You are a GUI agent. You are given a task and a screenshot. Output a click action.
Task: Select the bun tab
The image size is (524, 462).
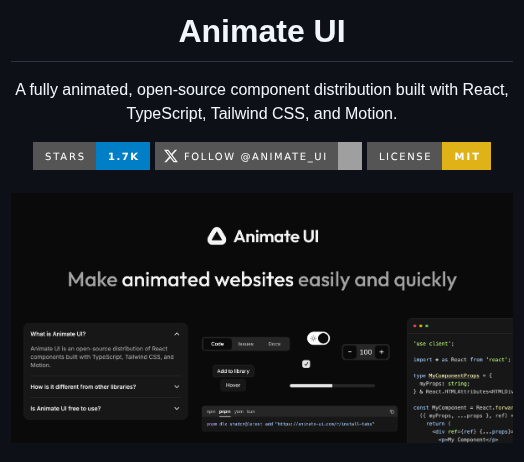point(251,412)
